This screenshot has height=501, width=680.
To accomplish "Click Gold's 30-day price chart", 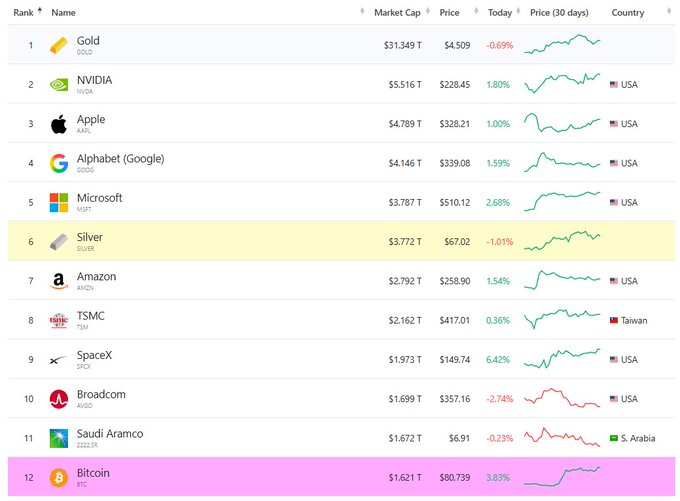I will click(x=562, y=44).
